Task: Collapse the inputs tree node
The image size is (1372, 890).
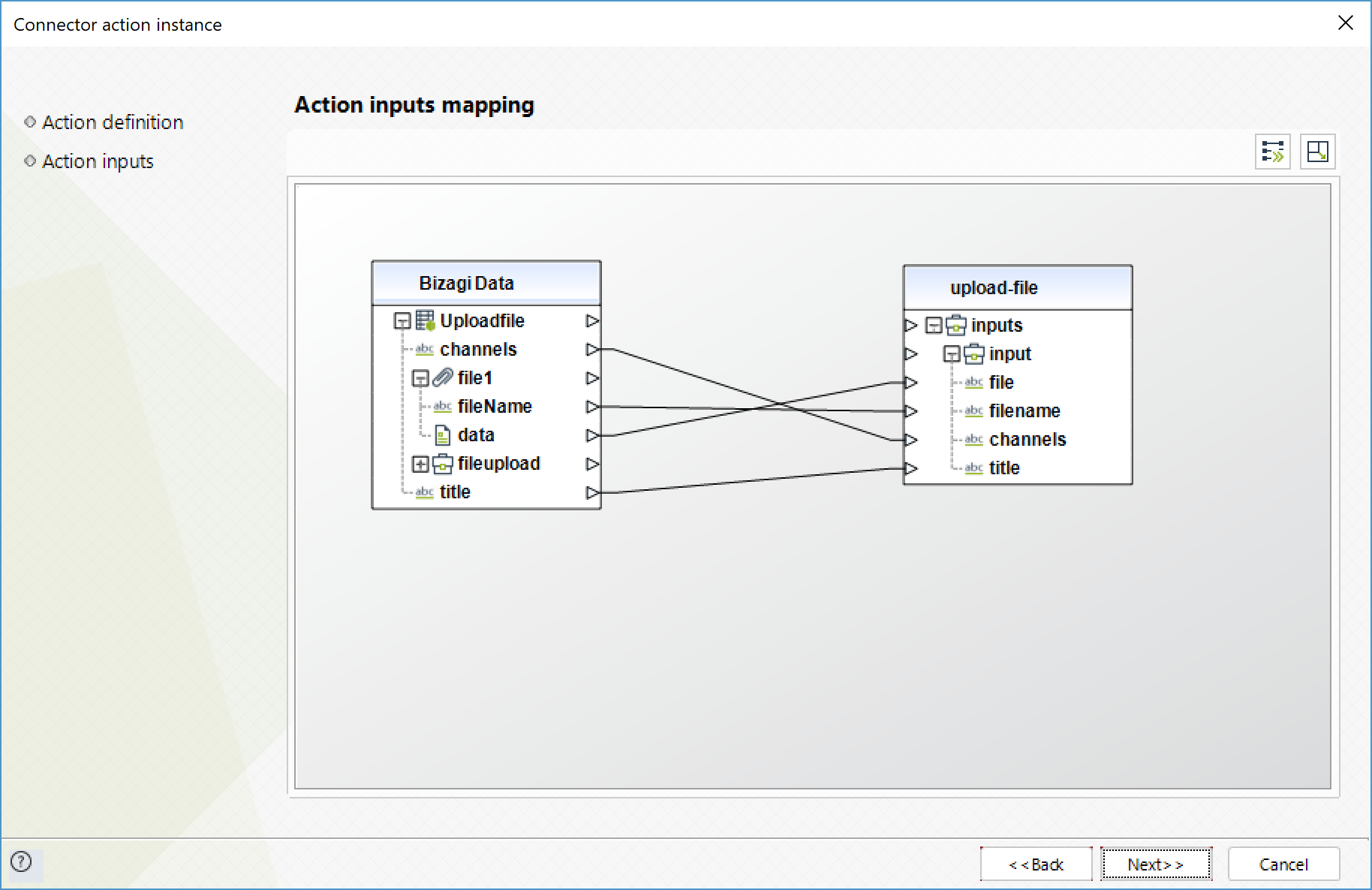Action: point(934,326)
